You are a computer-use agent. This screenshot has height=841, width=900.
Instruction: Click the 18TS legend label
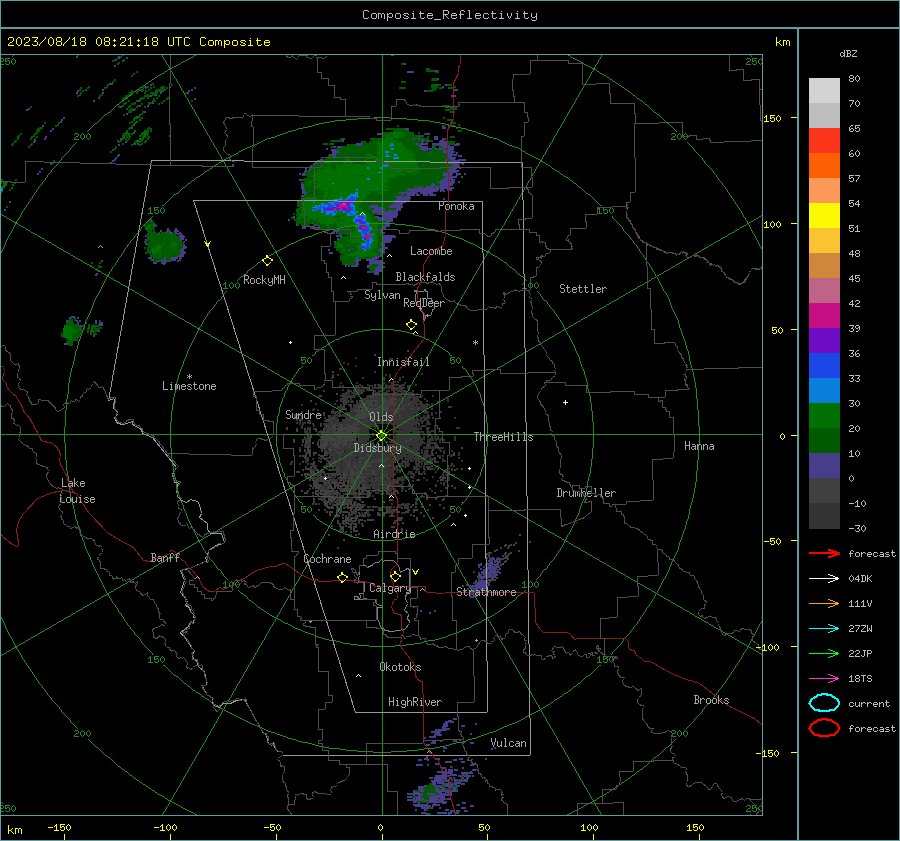(x=860, y=679)
